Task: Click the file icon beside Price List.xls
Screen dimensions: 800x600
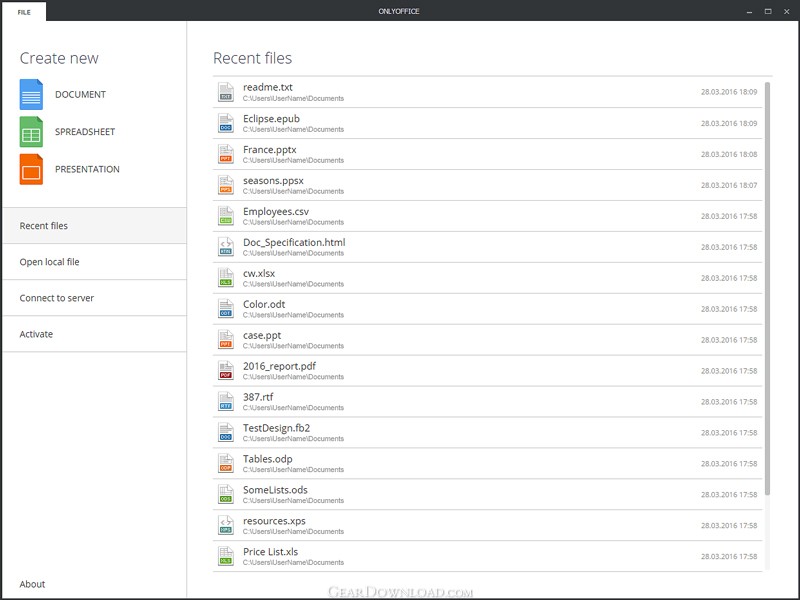Action: pos(226,557)
